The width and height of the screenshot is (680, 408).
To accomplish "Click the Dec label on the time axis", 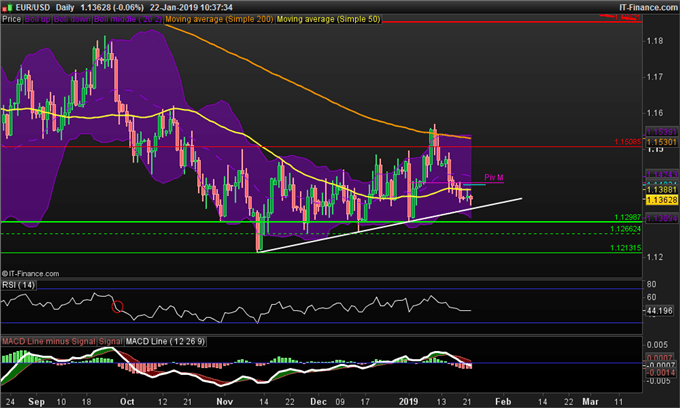I will point(318,401).
